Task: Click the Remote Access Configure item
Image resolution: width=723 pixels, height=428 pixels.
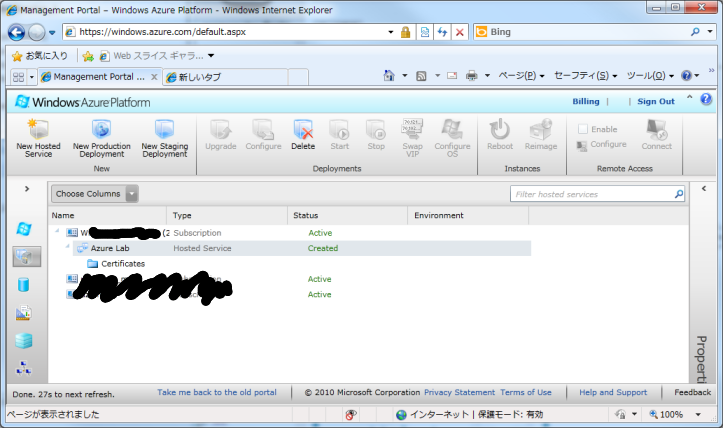Action: [602, 144]
